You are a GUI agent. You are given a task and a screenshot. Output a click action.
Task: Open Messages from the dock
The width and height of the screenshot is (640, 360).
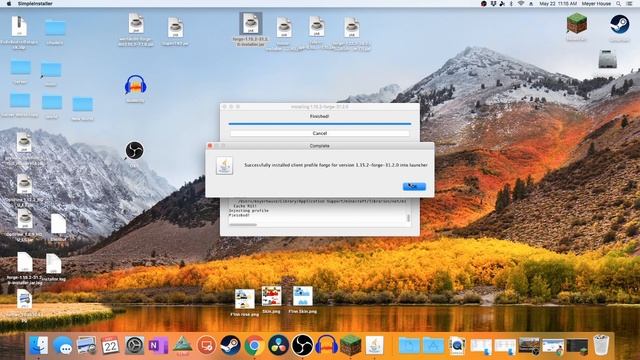tap(63, 346)
